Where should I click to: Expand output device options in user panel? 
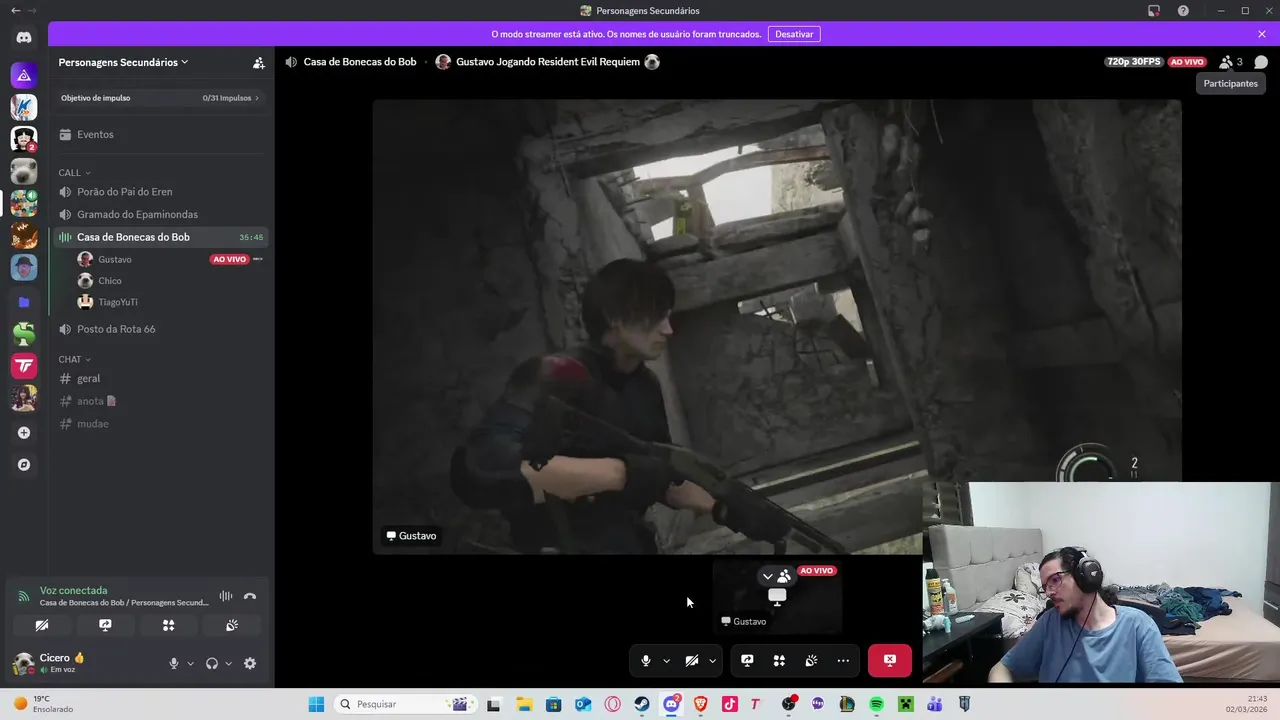point(228,663)
